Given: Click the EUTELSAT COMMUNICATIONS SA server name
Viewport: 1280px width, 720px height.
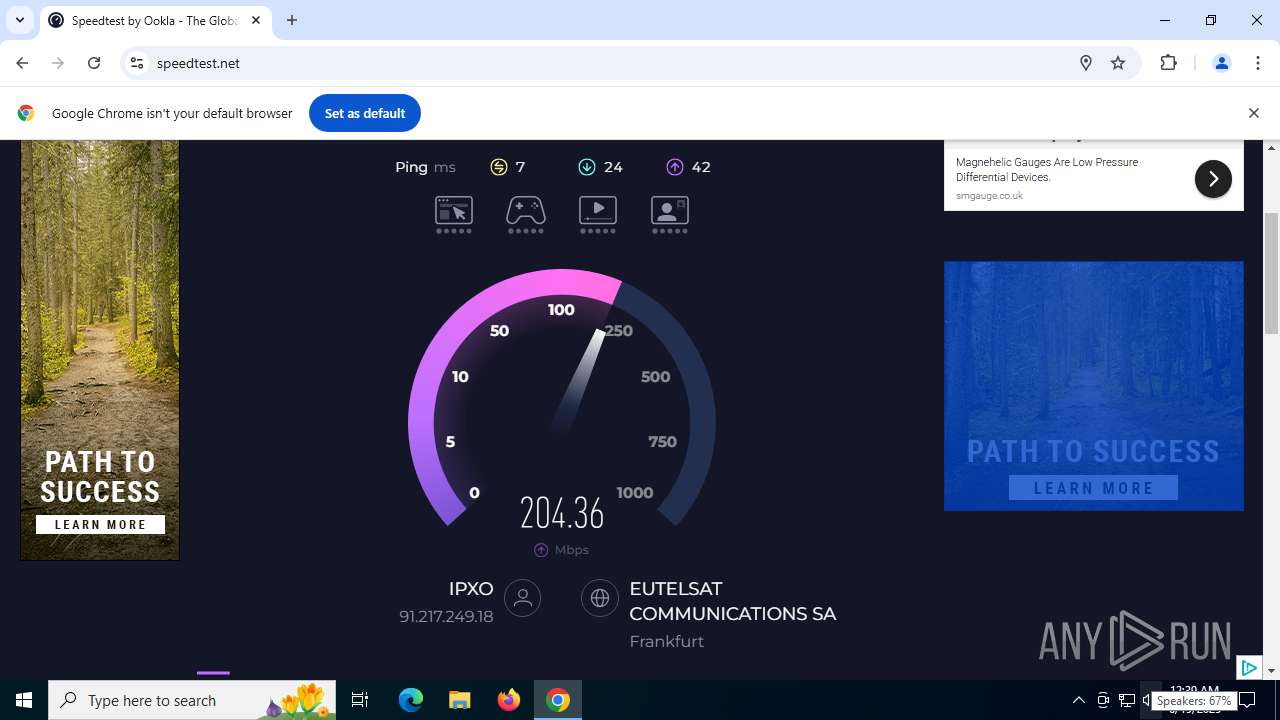Looking at the screenshot, I should pyautogui.click(x=733, y=601).
